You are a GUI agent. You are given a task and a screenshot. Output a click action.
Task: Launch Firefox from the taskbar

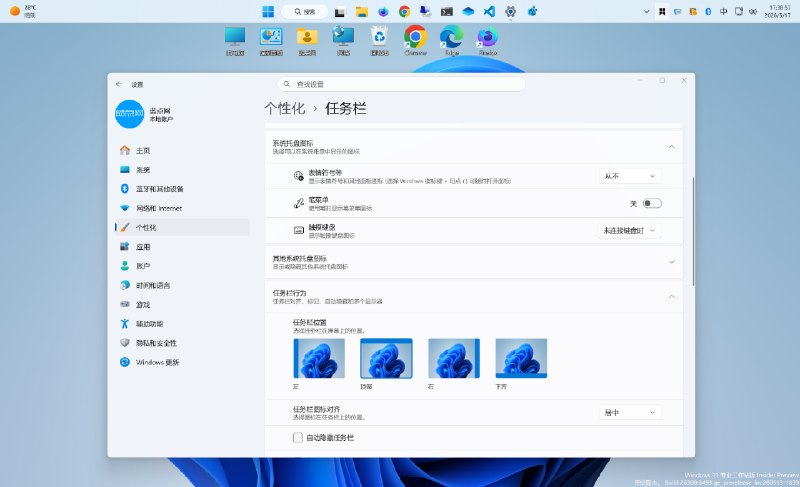(383, 11)
